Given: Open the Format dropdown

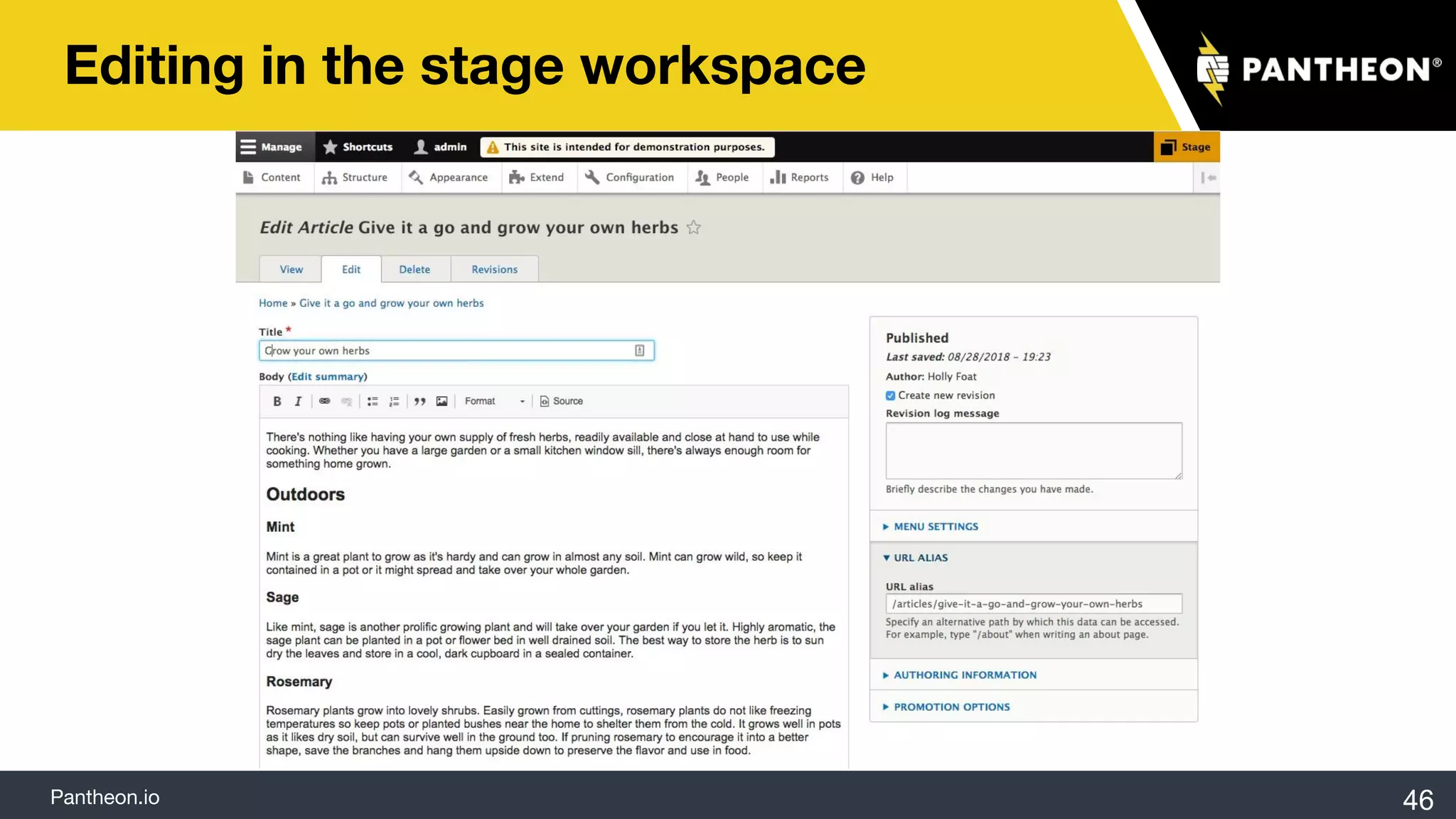Looking at the screenshot, I should pyautogui.click(x=494, y=401).
